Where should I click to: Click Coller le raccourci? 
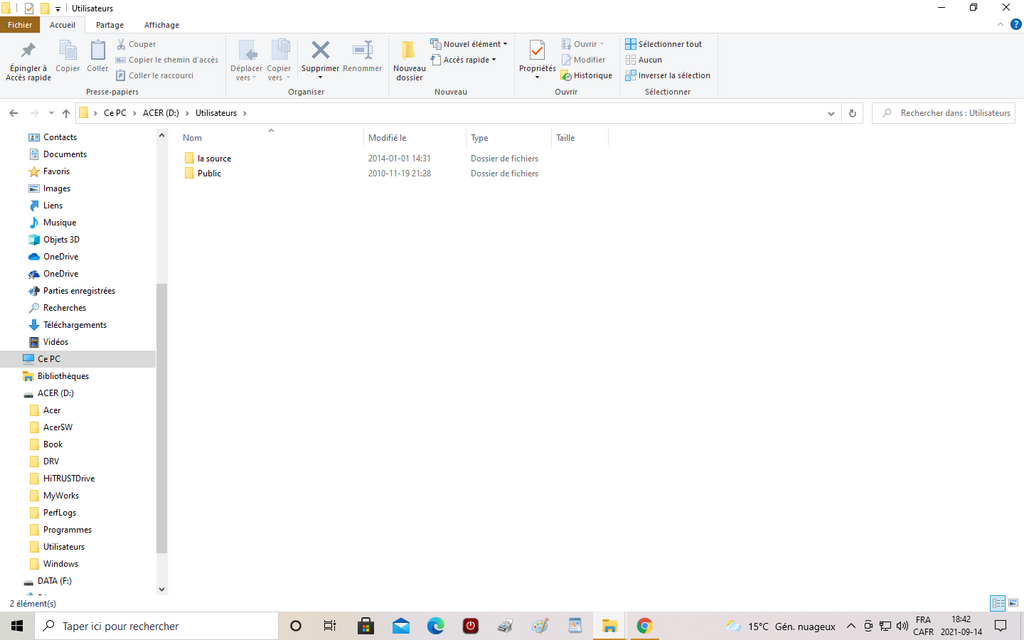pos(155,75)
